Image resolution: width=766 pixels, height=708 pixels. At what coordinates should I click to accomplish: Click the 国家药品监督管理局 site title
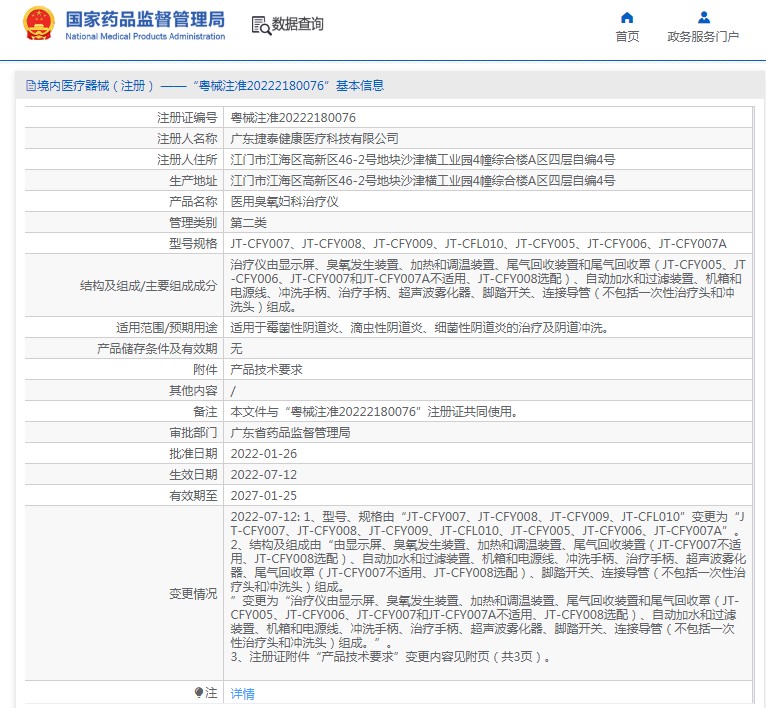pos(145,20)
